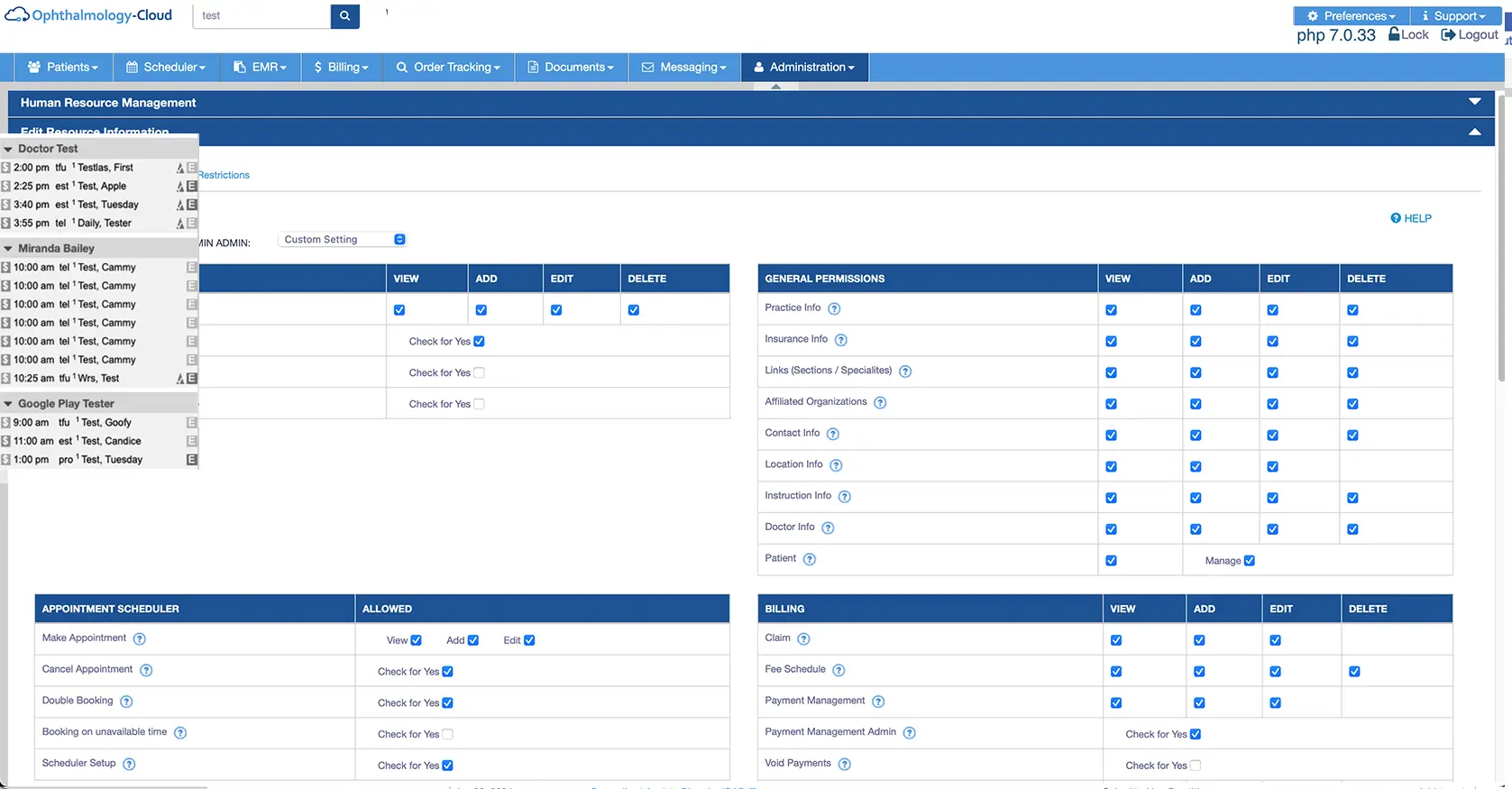This screenshot has height=789, width=1512.
Task: Open the Billing menu
Action: [x=342, y=68]
